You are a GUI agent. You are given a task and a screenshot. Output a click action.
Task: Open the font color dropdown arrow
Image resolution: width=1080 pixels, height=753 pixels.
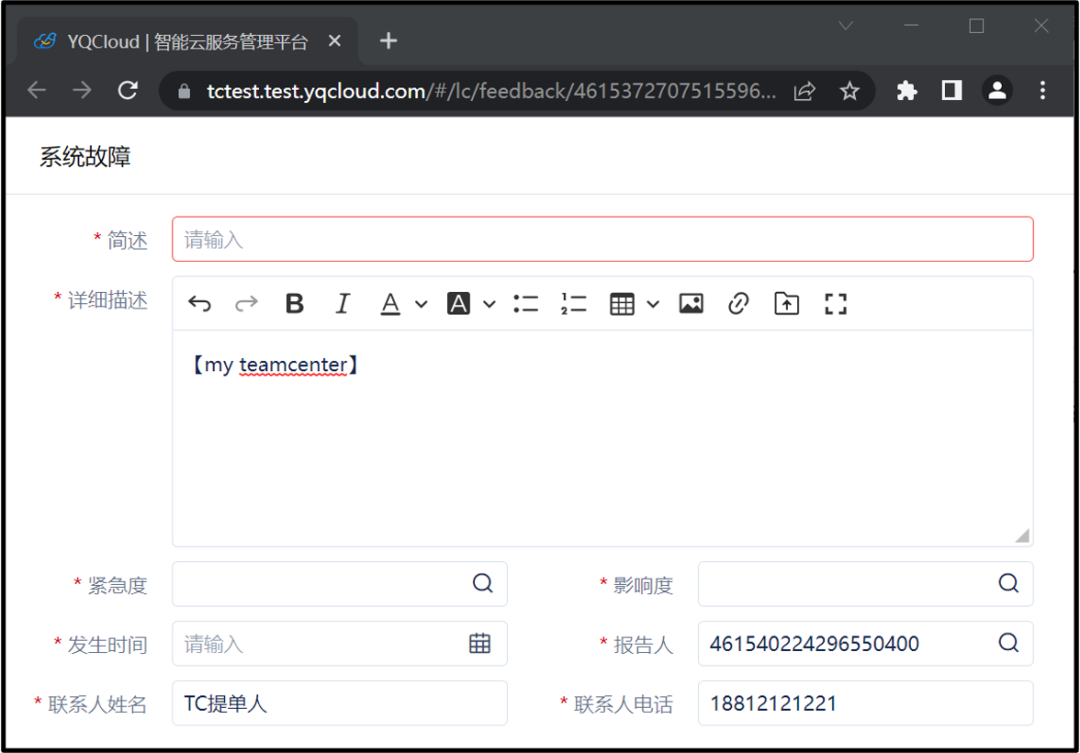click(421, 304)
